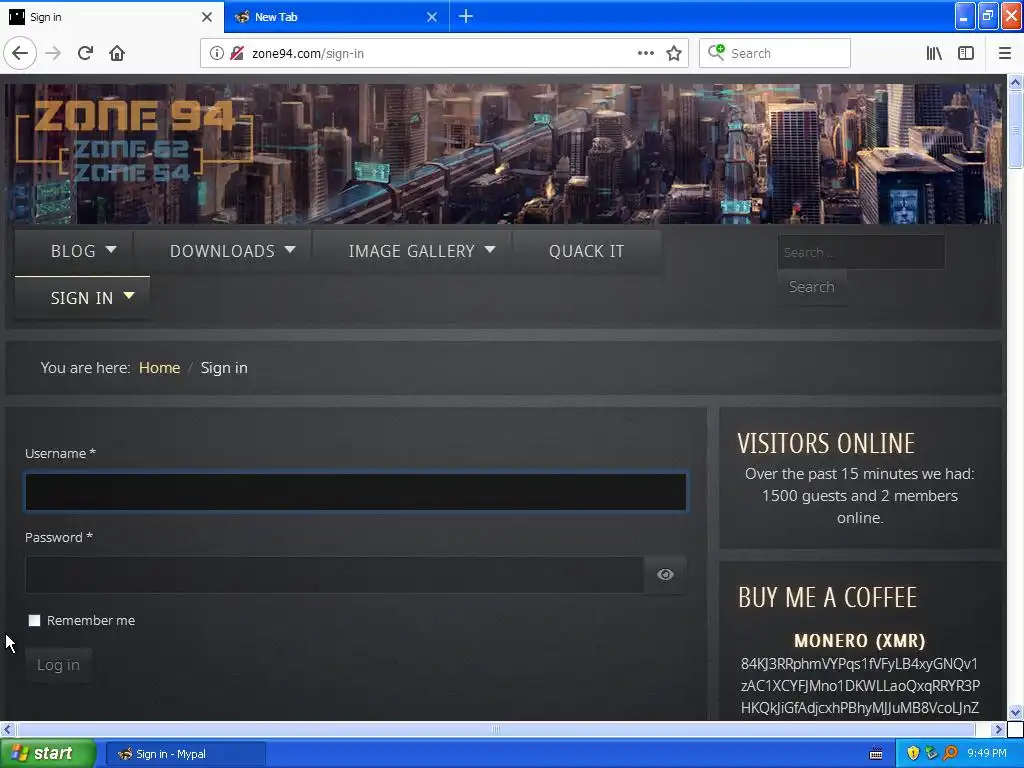Click the search engine magnifier icon

(x=716, y=52)
